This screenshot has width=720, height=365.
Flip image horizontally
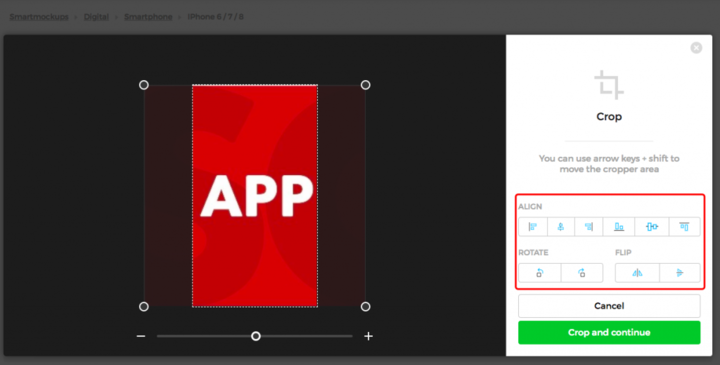(637, 273)
